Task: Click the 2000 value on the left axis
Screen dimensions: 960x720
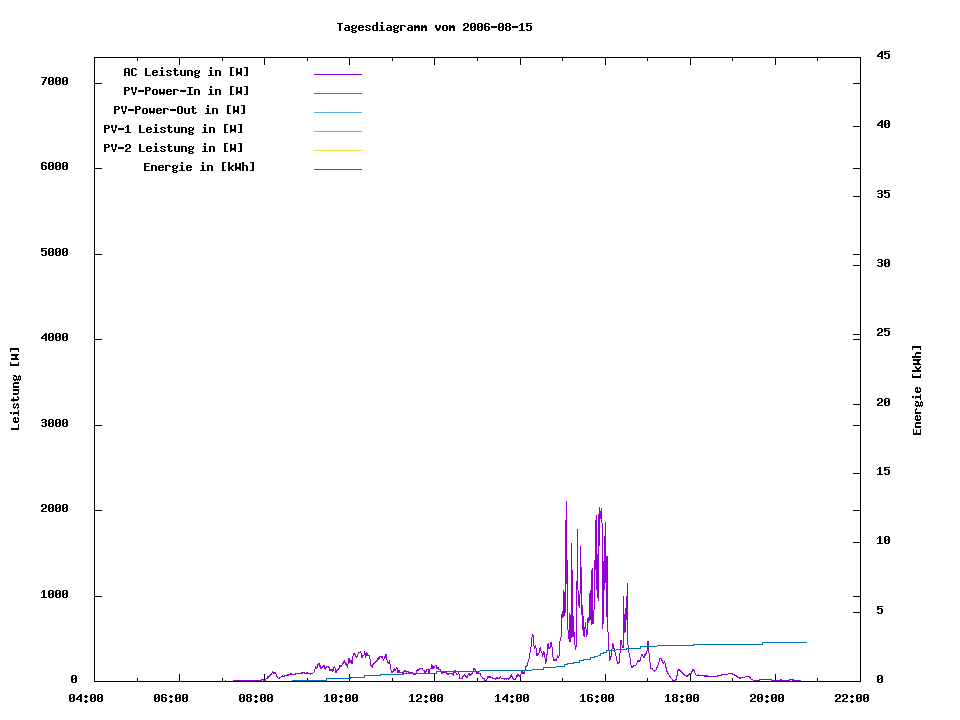Action: tap(53, 509)
